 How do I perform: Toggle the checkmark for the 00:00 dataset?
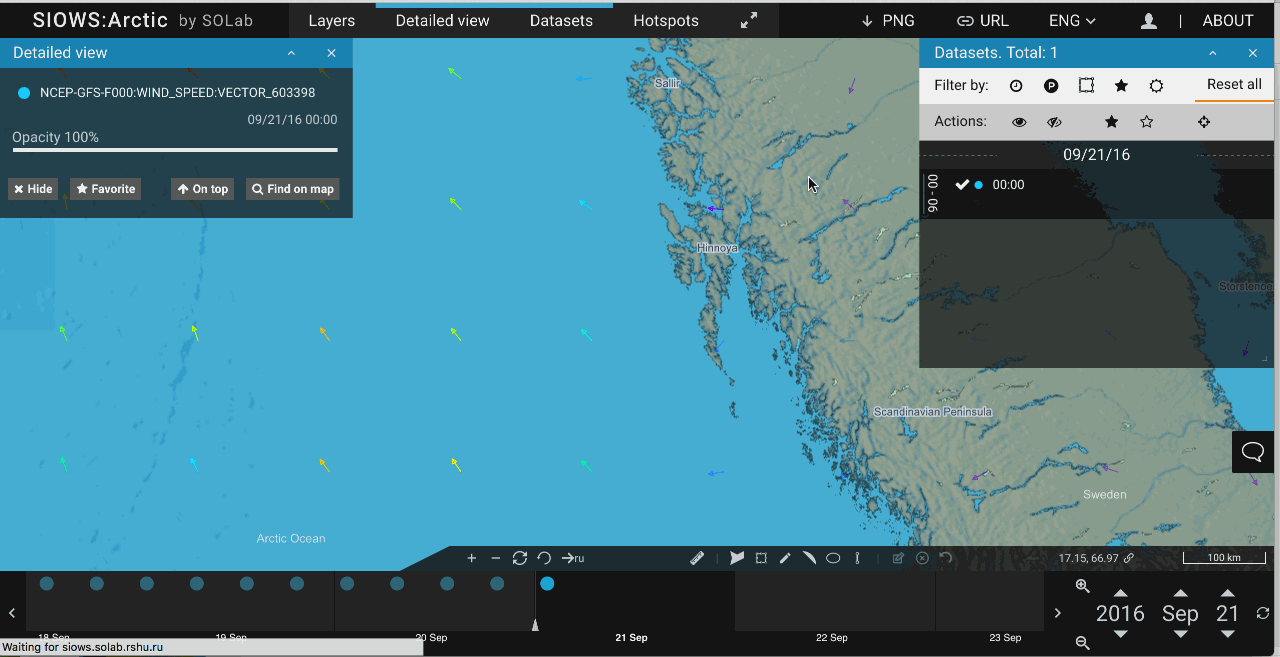tap(962, 184)
